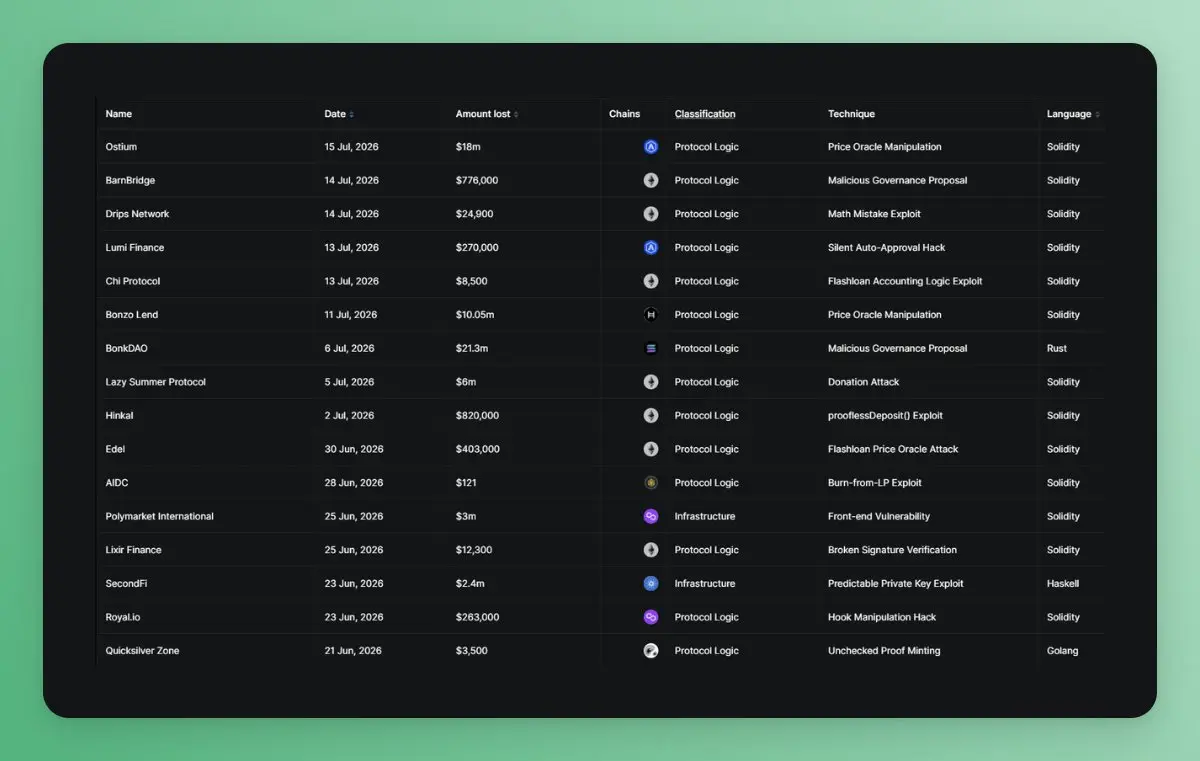Click the Polygon icon in Polymarket International row
Screen dimensions: 1200x761
click(x=651, y=517)
